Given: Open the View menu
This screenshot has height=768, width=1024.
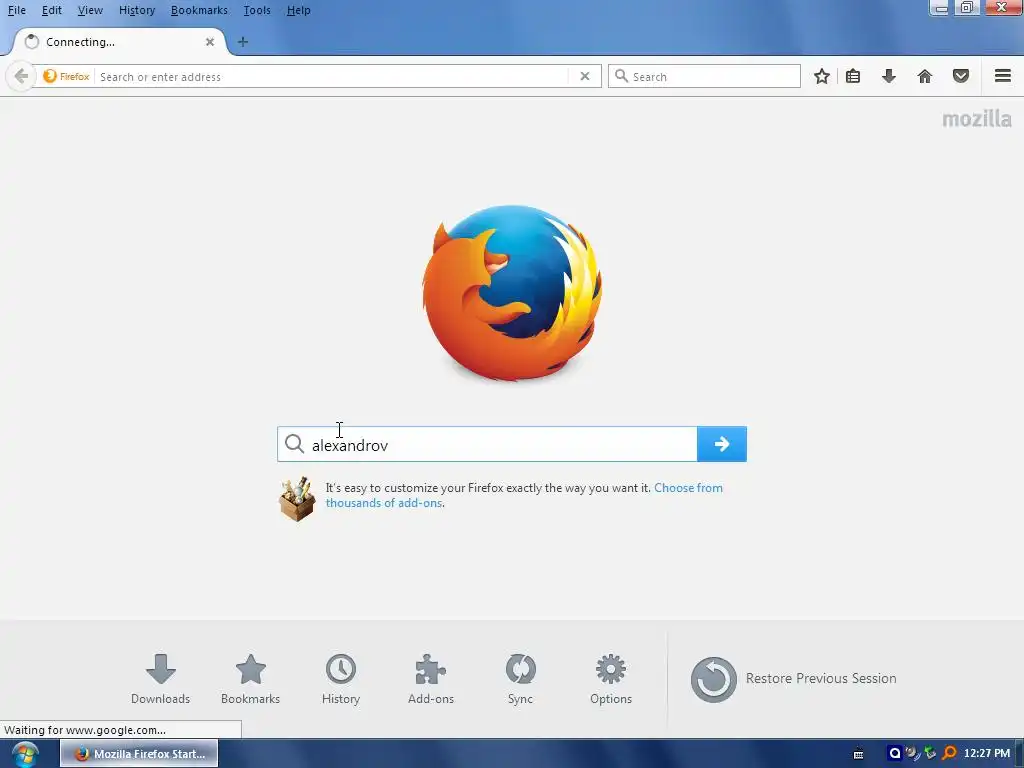Looking at the screenshot, I should click(x=90, y=10).
